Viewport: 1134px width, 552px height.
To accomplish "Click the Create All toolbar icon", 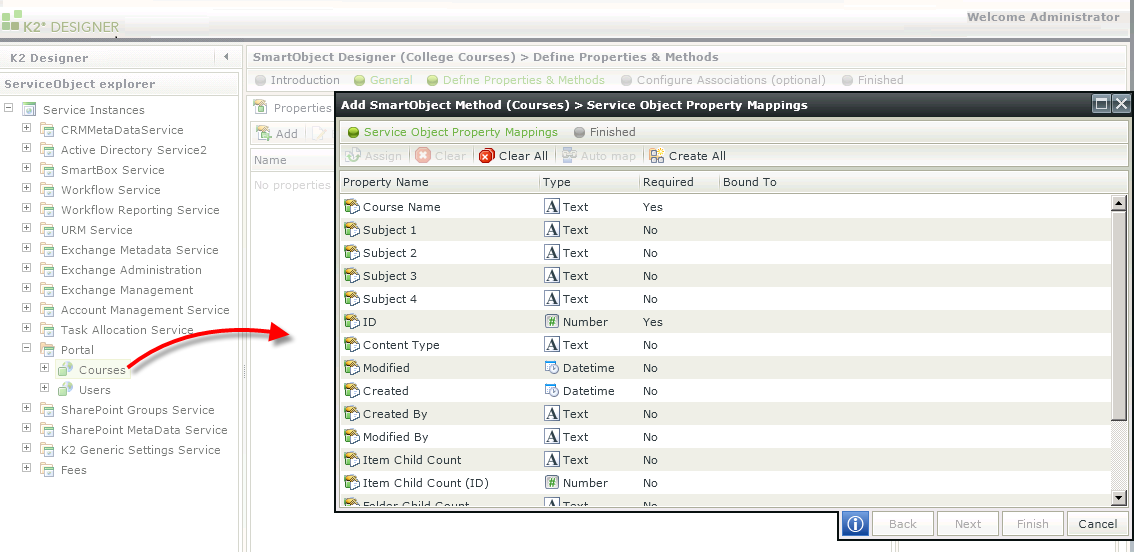I will tap(656, 156).
